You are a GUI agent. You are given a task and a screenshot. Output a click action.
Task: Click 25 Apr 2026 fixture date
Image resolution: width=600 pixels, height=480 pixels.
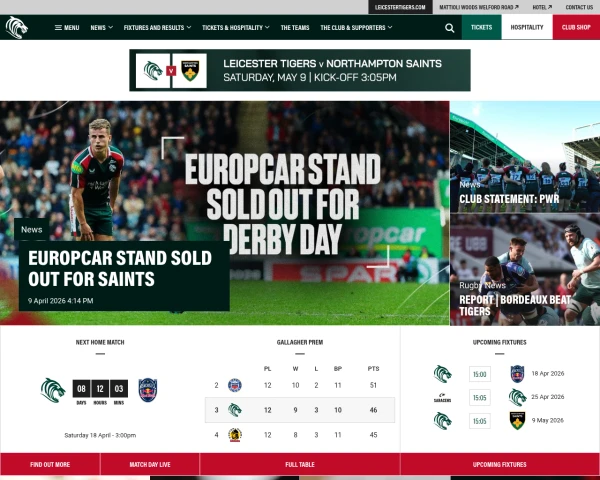[548, 397]
